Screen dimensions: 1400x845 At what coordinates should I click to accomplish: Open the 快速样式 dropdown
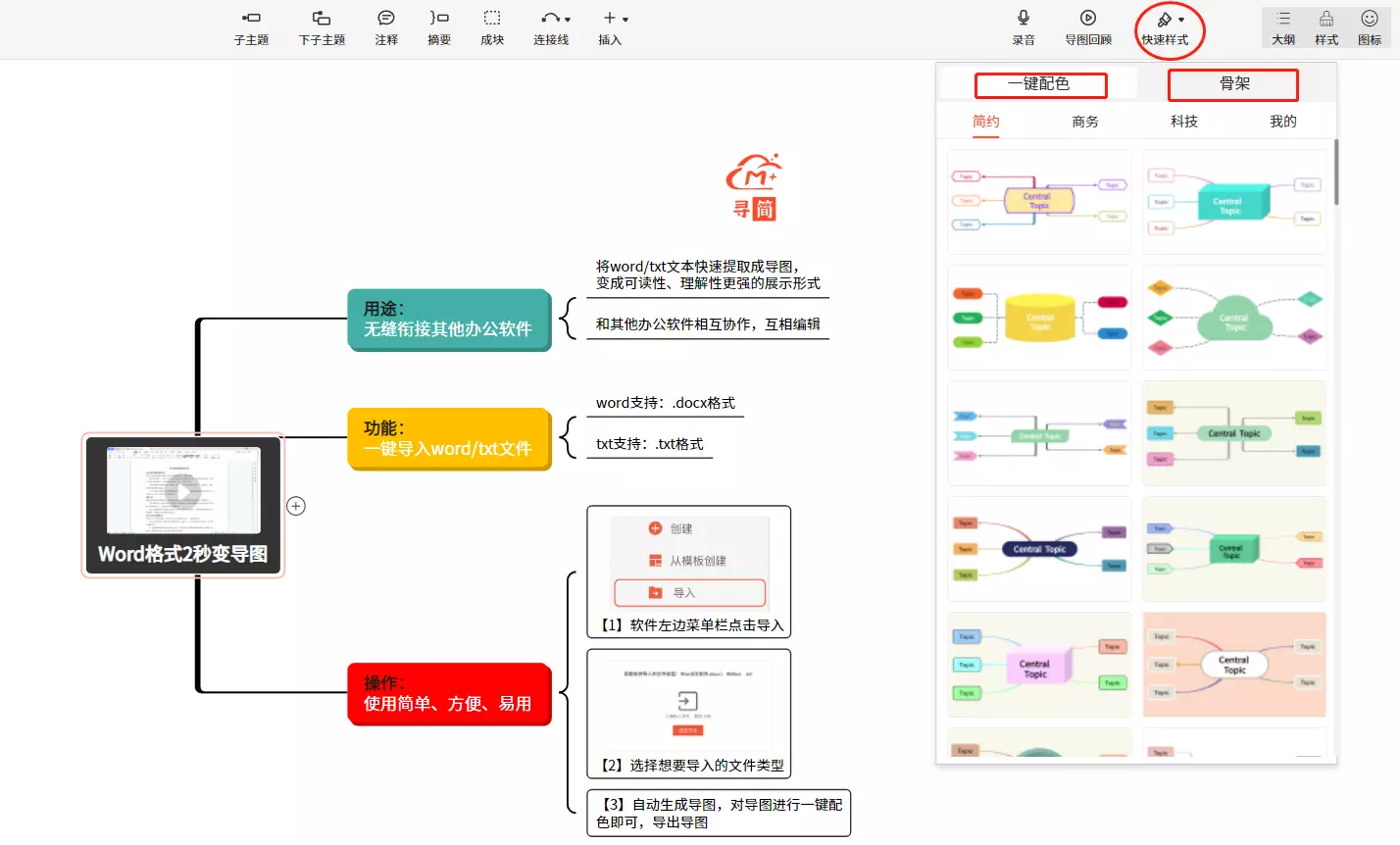tap(1180, 20)
